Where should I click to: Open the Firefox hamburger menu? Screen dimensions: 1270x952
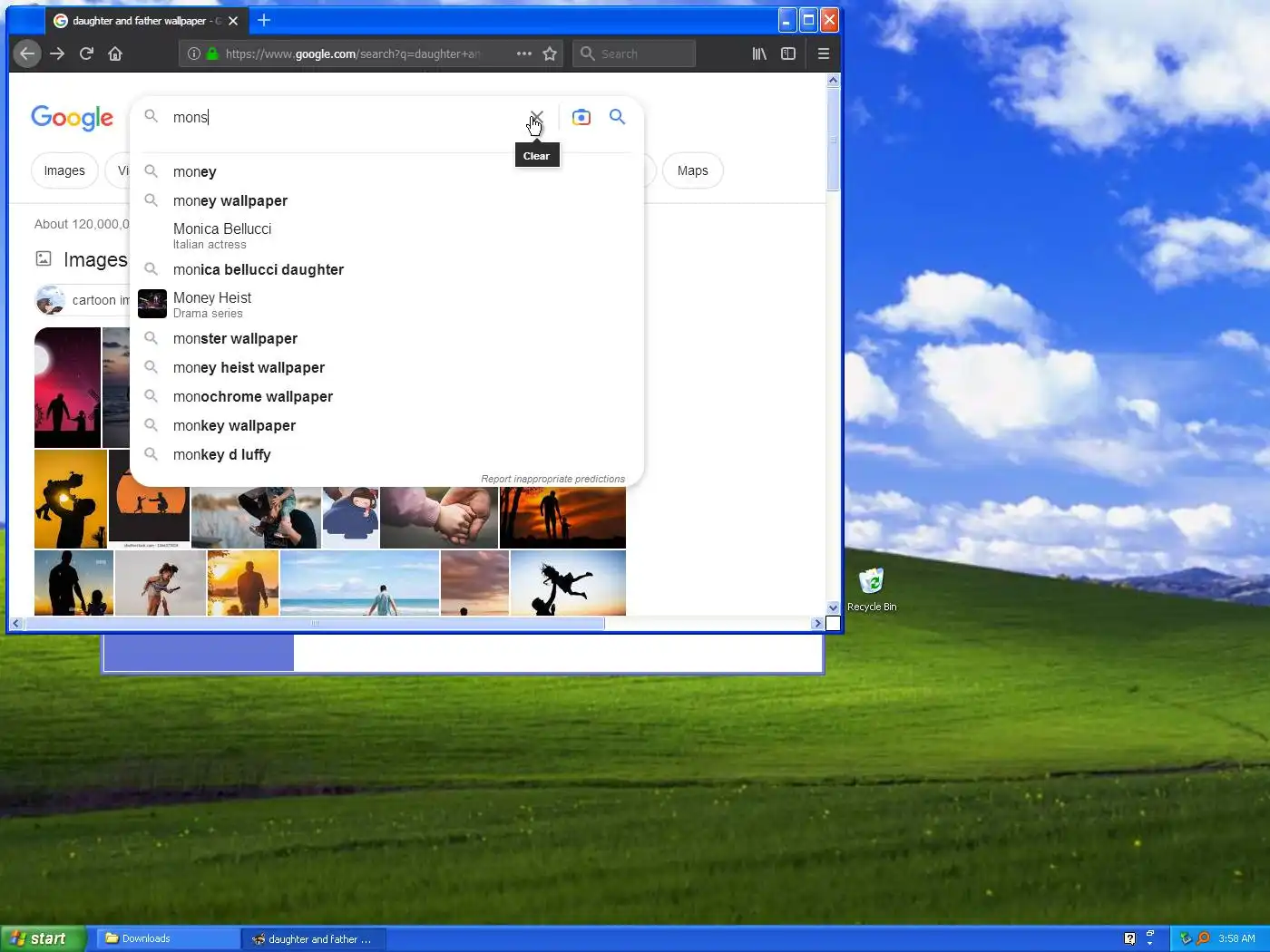(x=824, y=53)
